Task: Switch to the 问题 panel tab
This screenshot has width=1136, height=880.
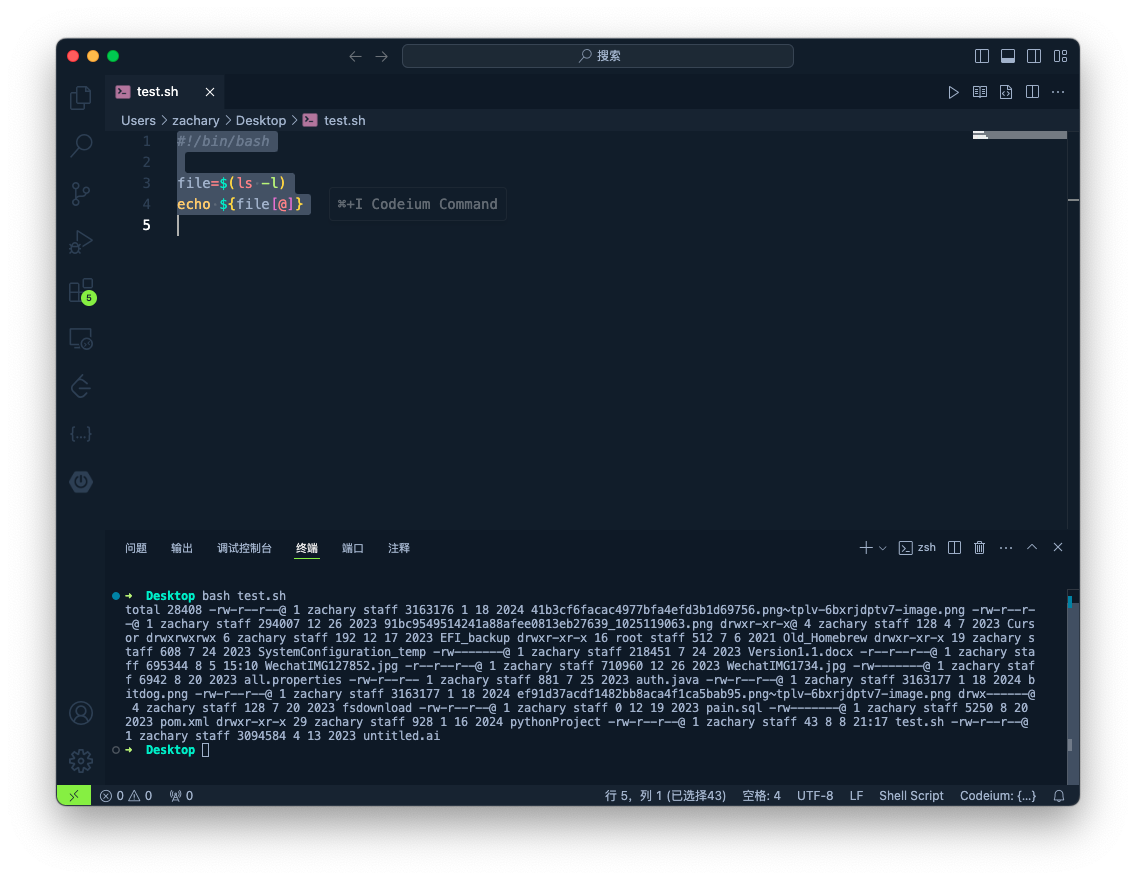Action: (136, 548)
